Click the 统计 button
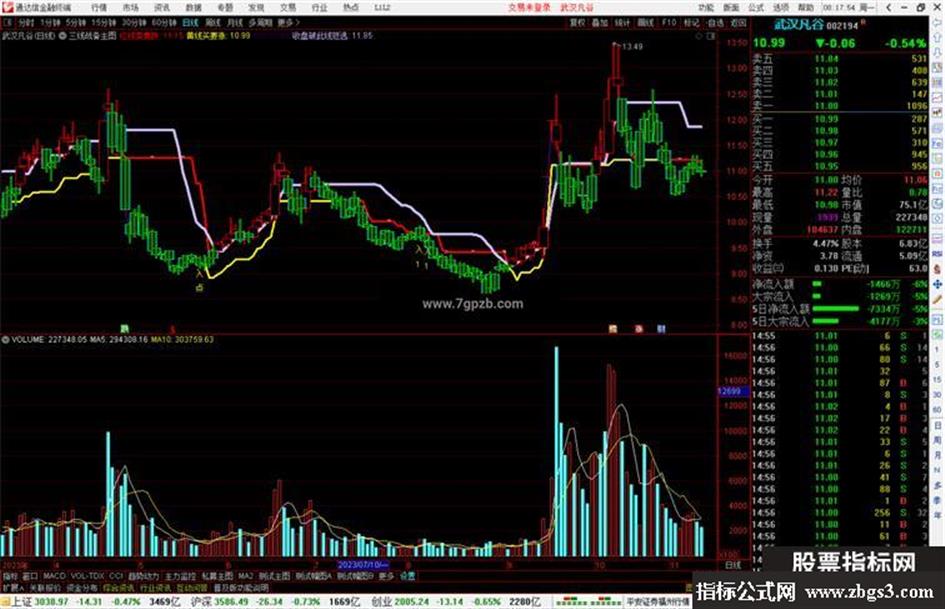The width and height of the screenshot is (945, 609). [x=623, y=23]
